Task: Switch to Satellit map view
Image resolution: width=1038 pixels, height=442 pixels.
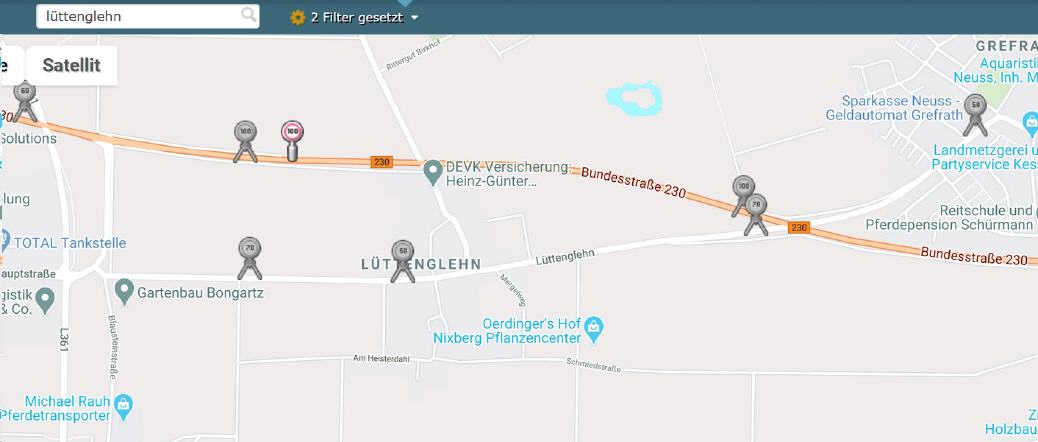Action: [x=71, y=66]
